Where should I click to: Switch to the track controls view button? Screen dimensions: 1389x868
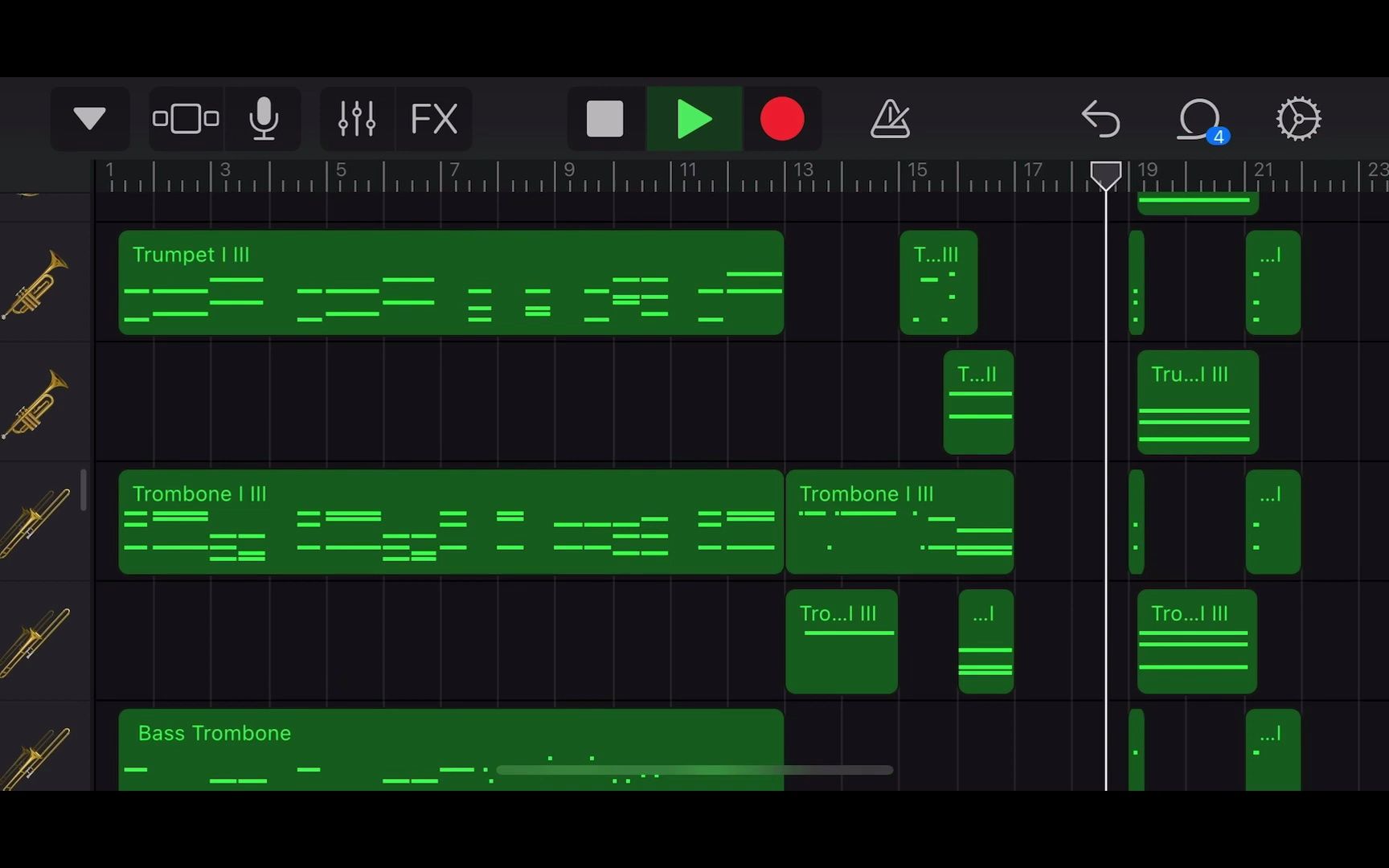click(186, 119)
